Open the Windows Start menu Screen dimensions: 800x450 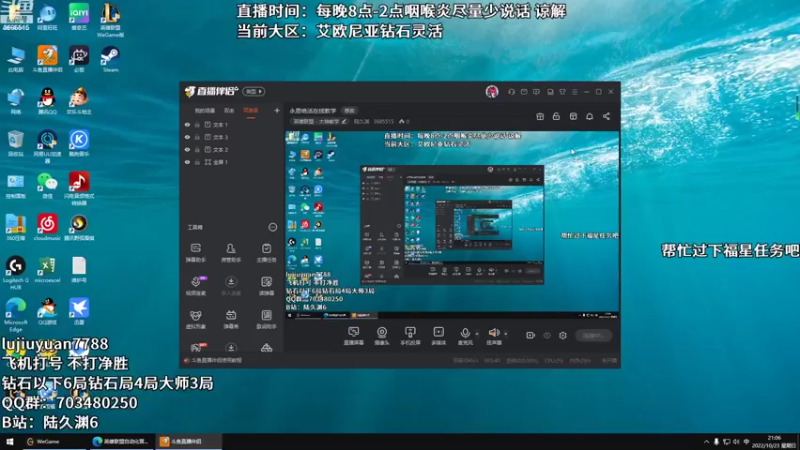(x=10, y=442)
